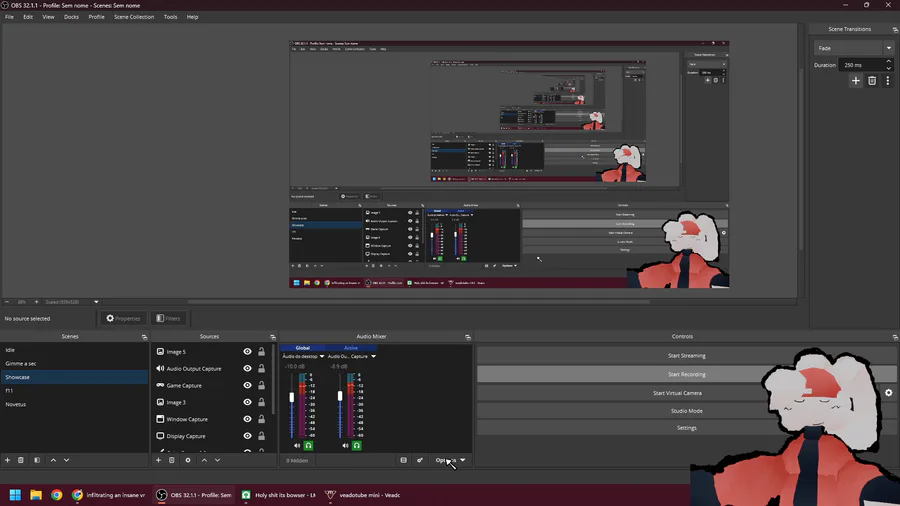Screen dimensions: 900x506
Task: Float the Controls dock
Action: 895,337
